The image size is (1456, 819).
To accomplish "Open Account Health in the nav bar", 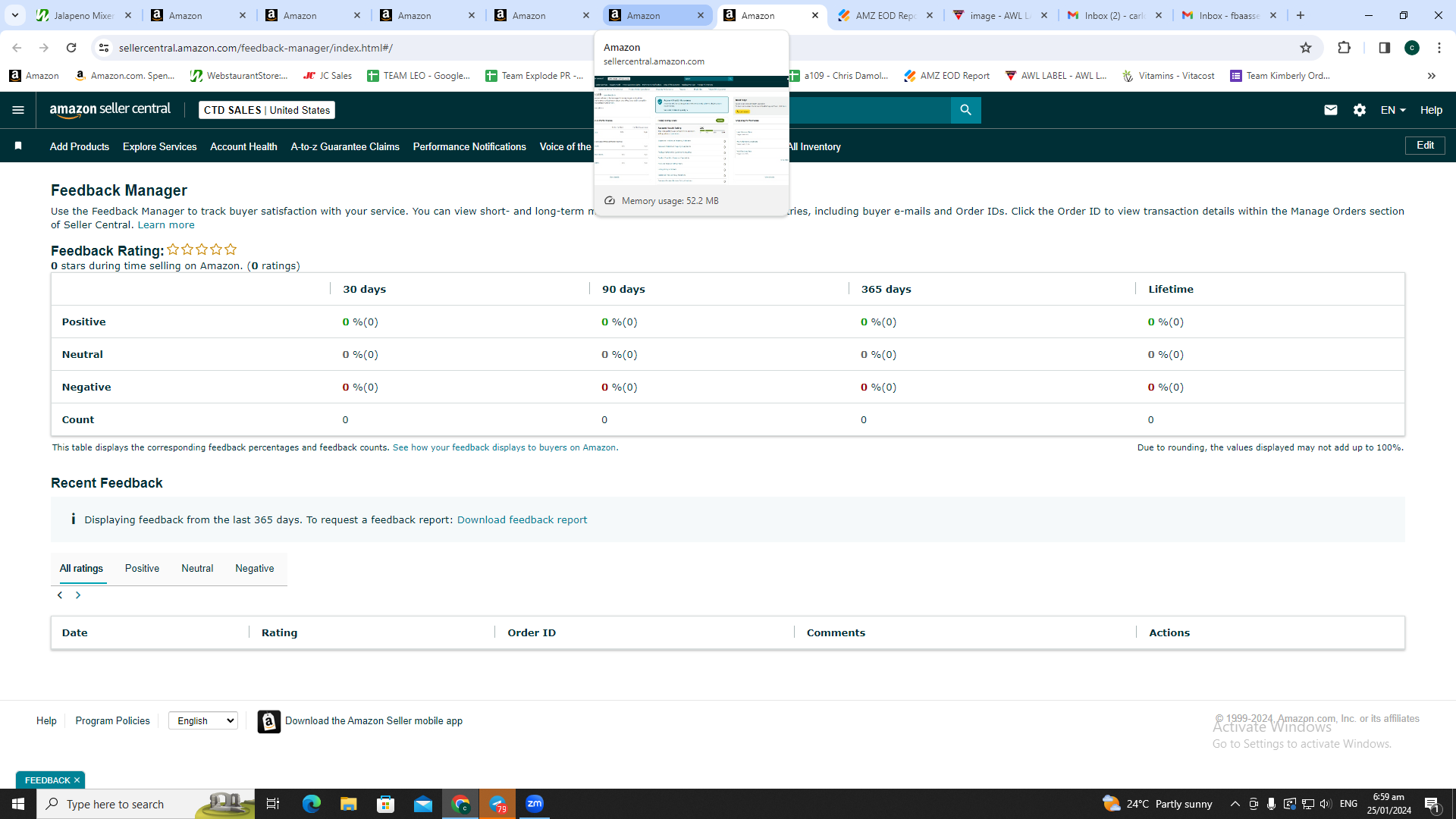I will pyautogui.click(x=243, y=146).
